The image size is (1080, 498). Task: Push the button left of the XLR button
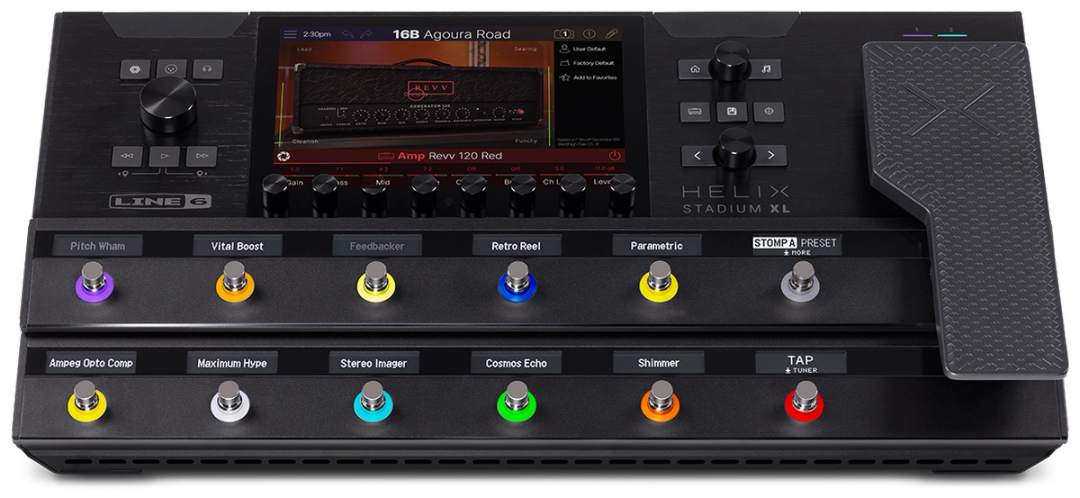[135, 69]
